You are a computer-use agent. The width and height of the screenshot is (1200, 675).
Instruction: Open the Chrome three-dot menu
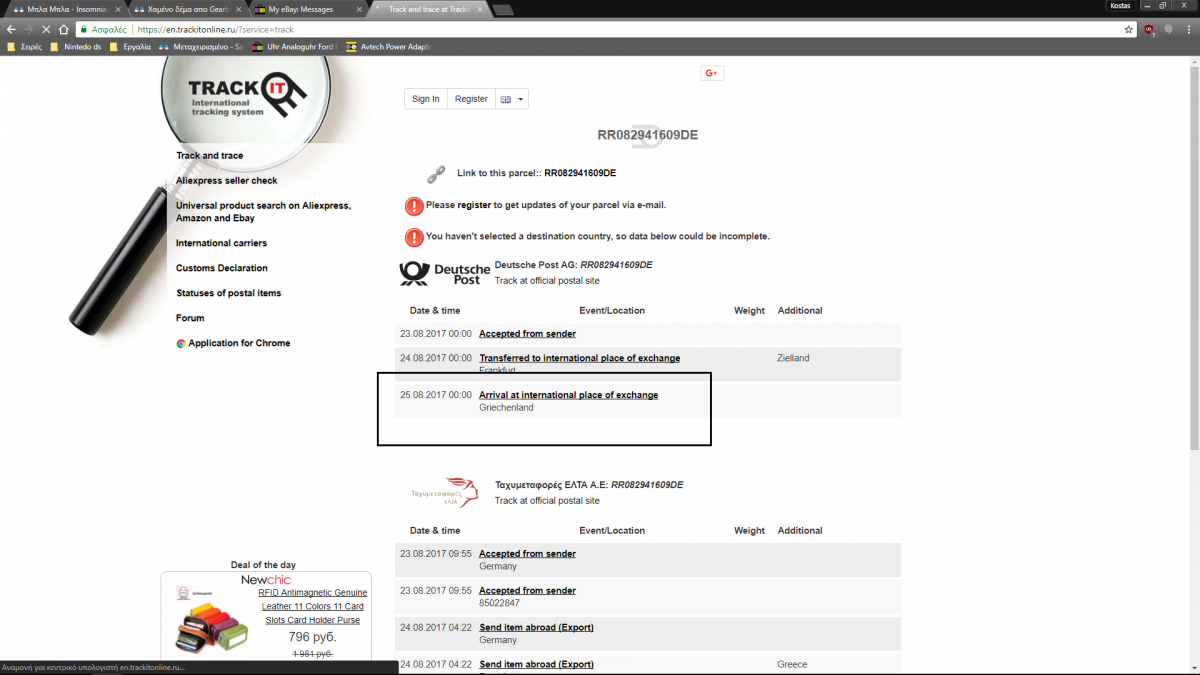[1187, 29]
